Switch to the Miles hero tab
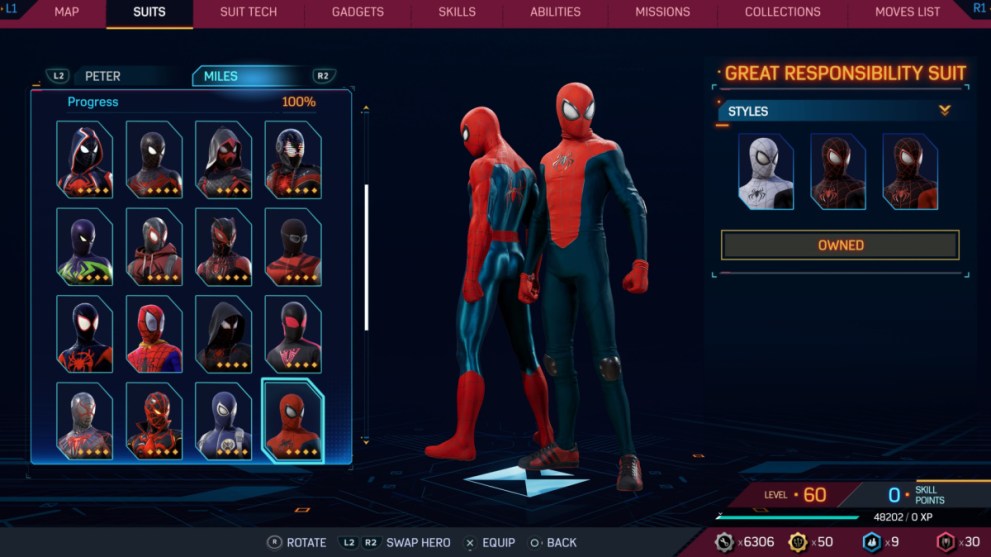This screenshot has height=557, width=991. pos(222,76)
